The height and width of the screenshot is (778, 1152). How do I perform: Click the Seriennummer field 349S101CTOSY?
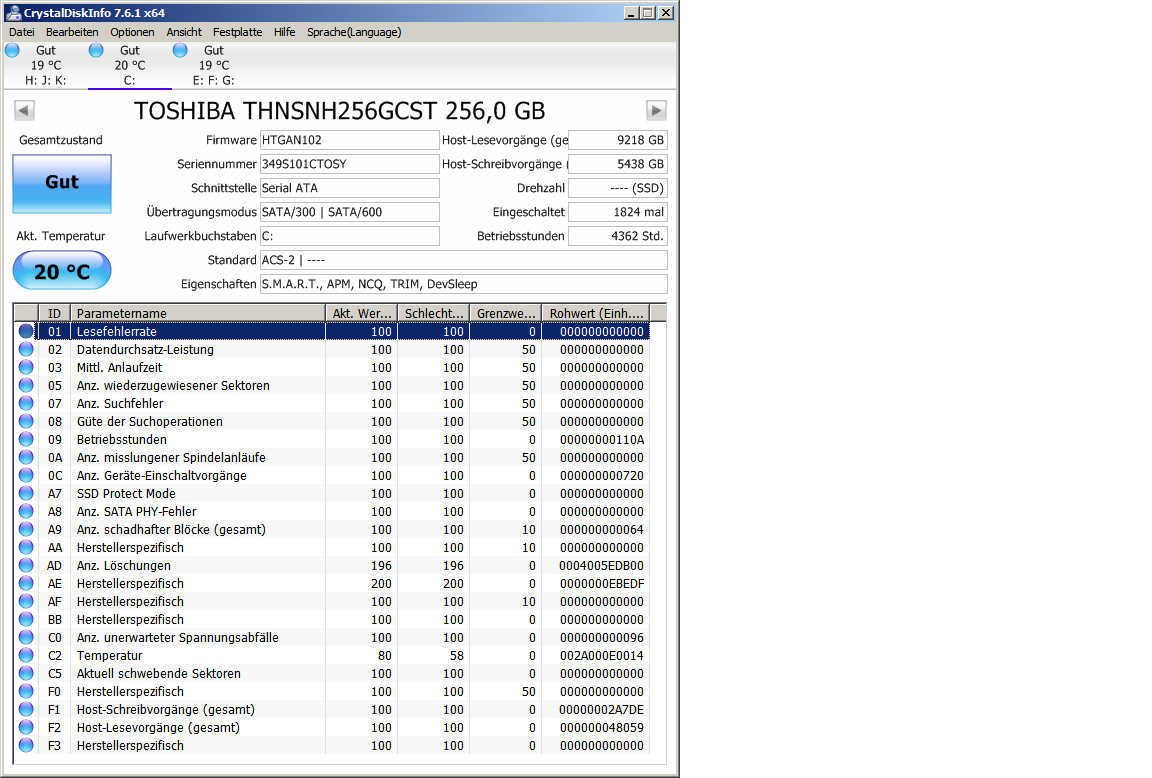(x=350, y=164)
